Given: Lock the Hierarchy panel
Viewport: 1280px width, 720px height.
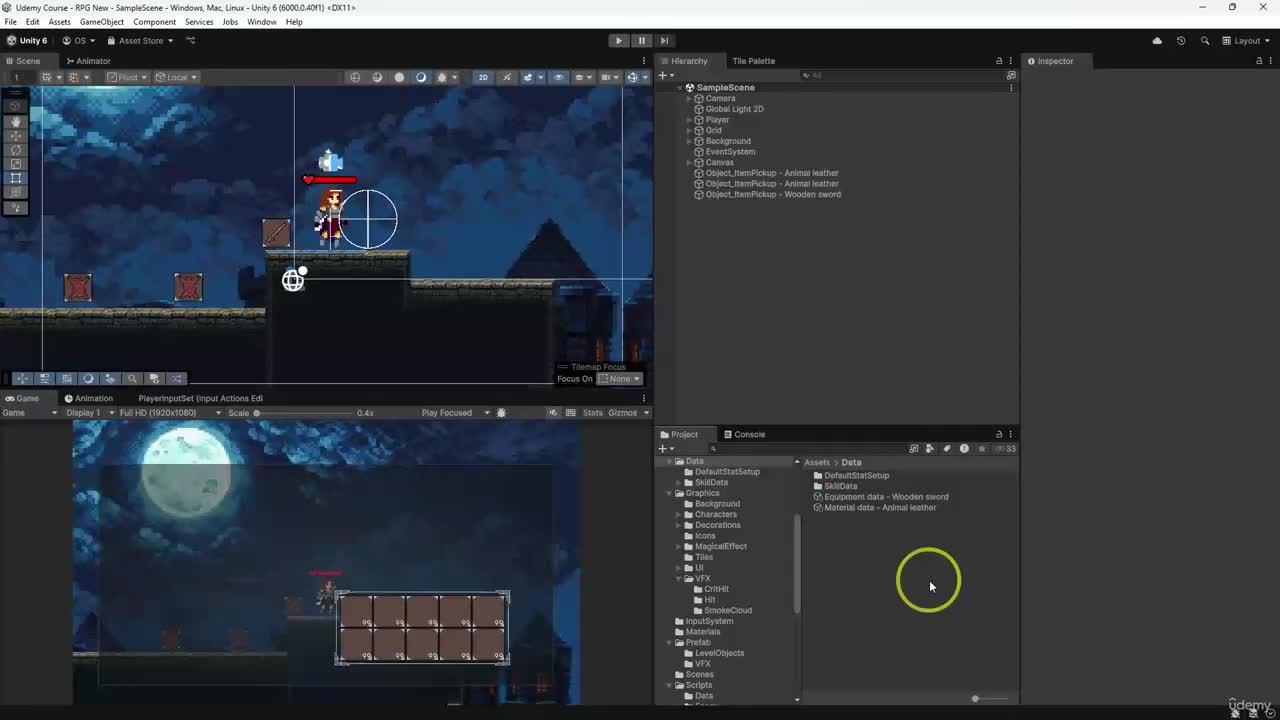Looking at the screenshot, I should point(998,61).
